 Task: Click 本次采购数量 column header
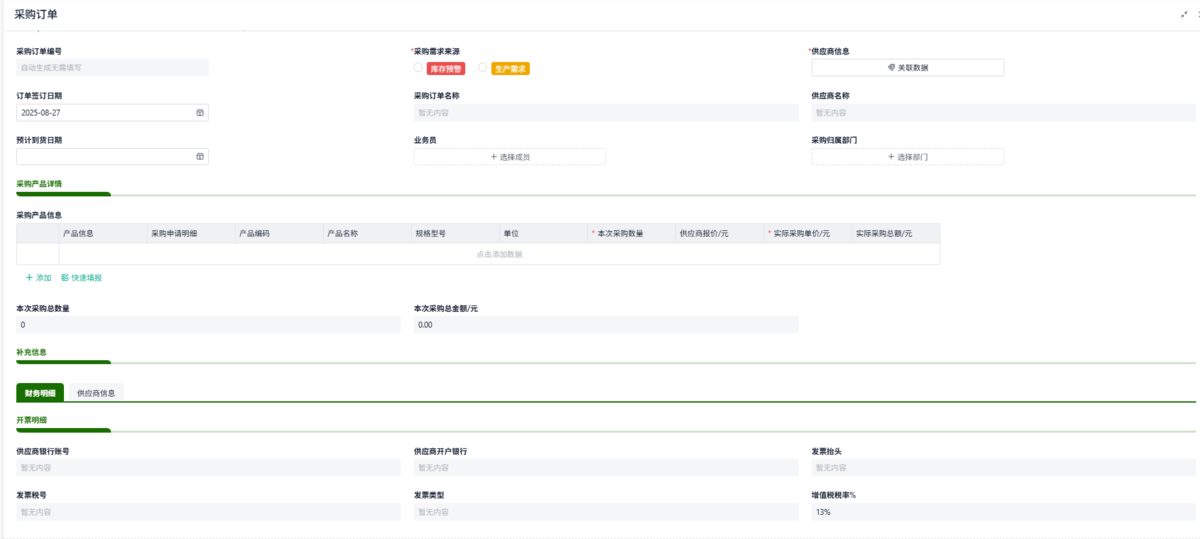coord(631,233)
